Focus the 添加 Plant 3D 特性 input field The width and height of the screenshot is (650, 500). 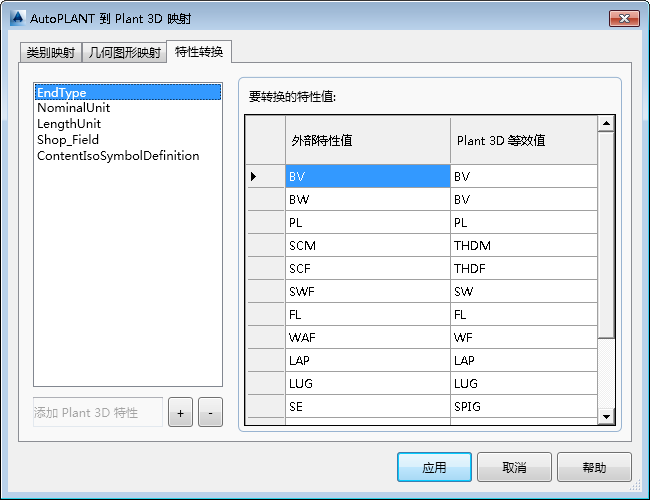pos(98,412)
